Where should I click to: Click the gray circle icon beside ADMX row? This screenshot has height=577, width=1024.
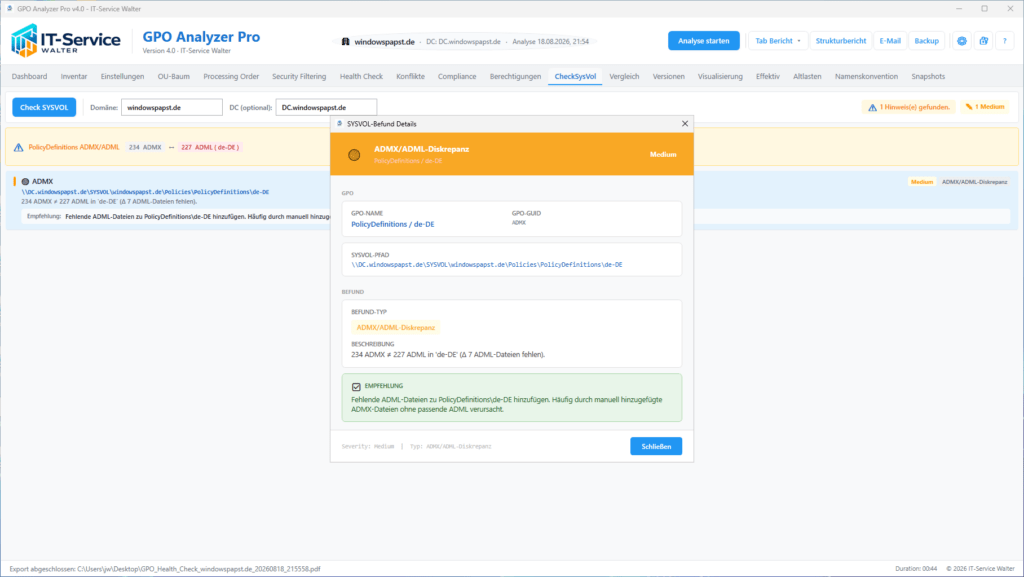[25, 181]
